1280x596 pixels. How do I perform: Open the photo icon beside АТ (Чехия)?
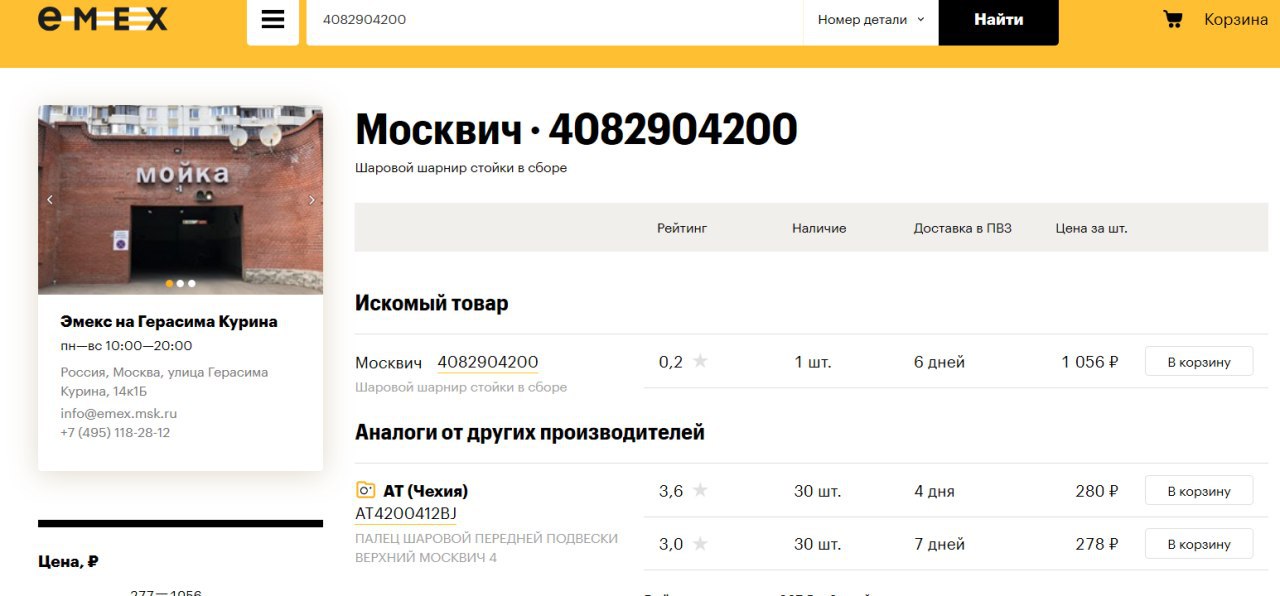coord(365,490)
